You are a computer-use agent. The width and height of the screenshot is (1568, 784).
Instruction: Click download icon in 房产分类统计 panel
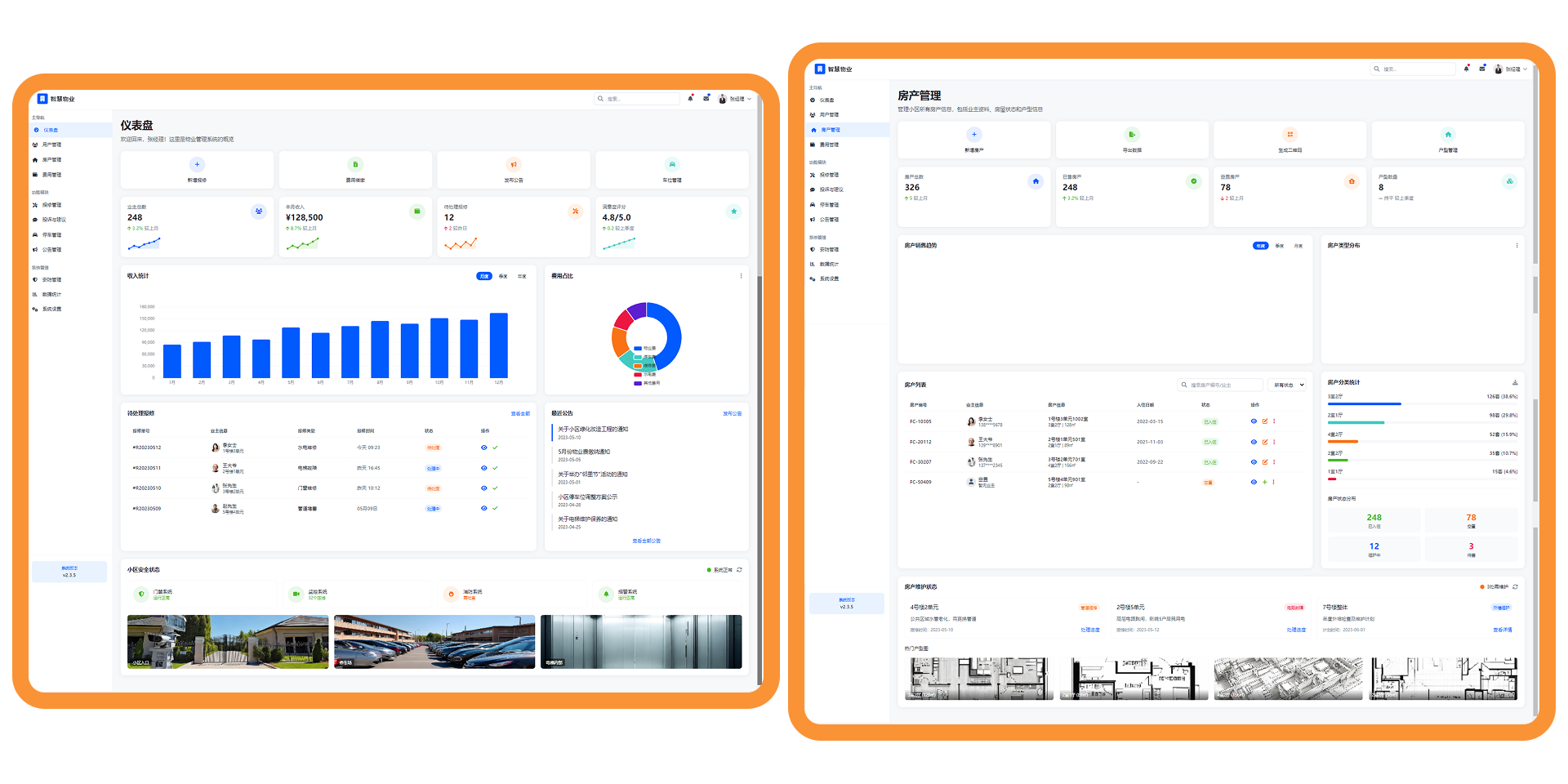(1515, 382)
